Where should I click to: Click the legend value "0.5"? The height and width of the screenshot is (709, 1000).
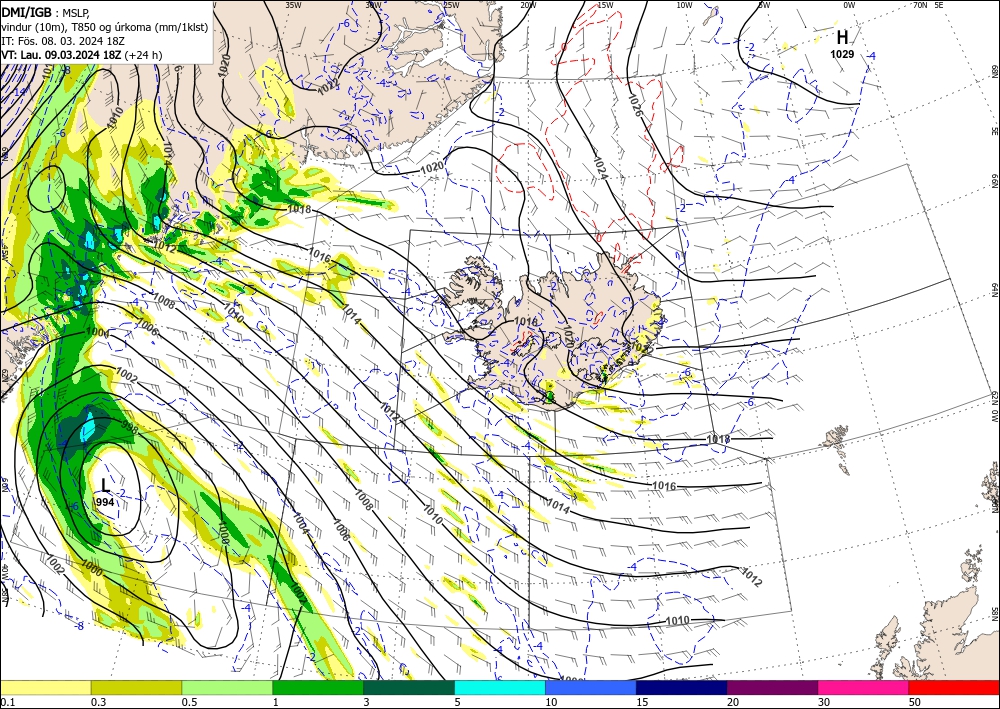(x=188, y=702)
